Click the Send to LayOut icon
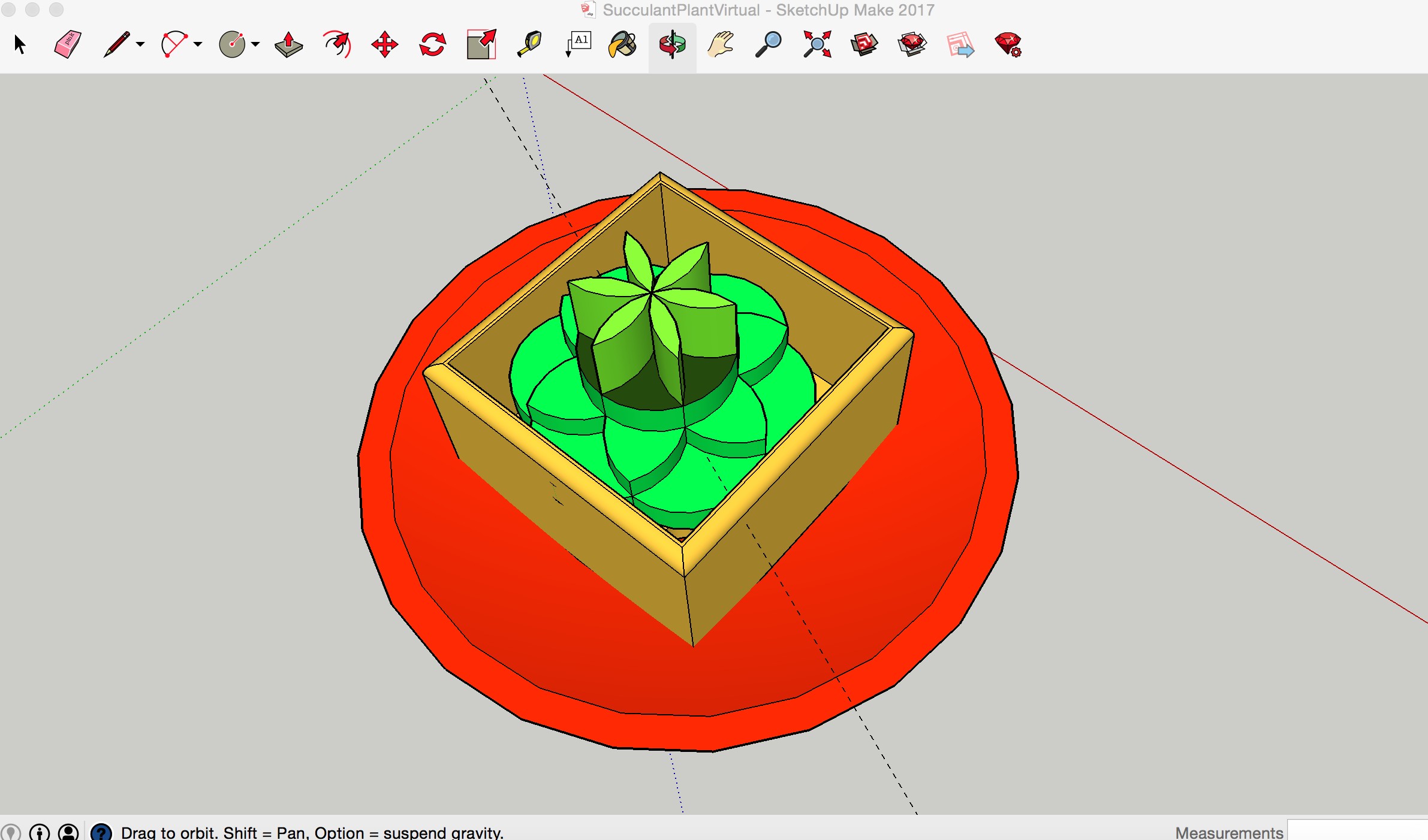 pos(960,45)
